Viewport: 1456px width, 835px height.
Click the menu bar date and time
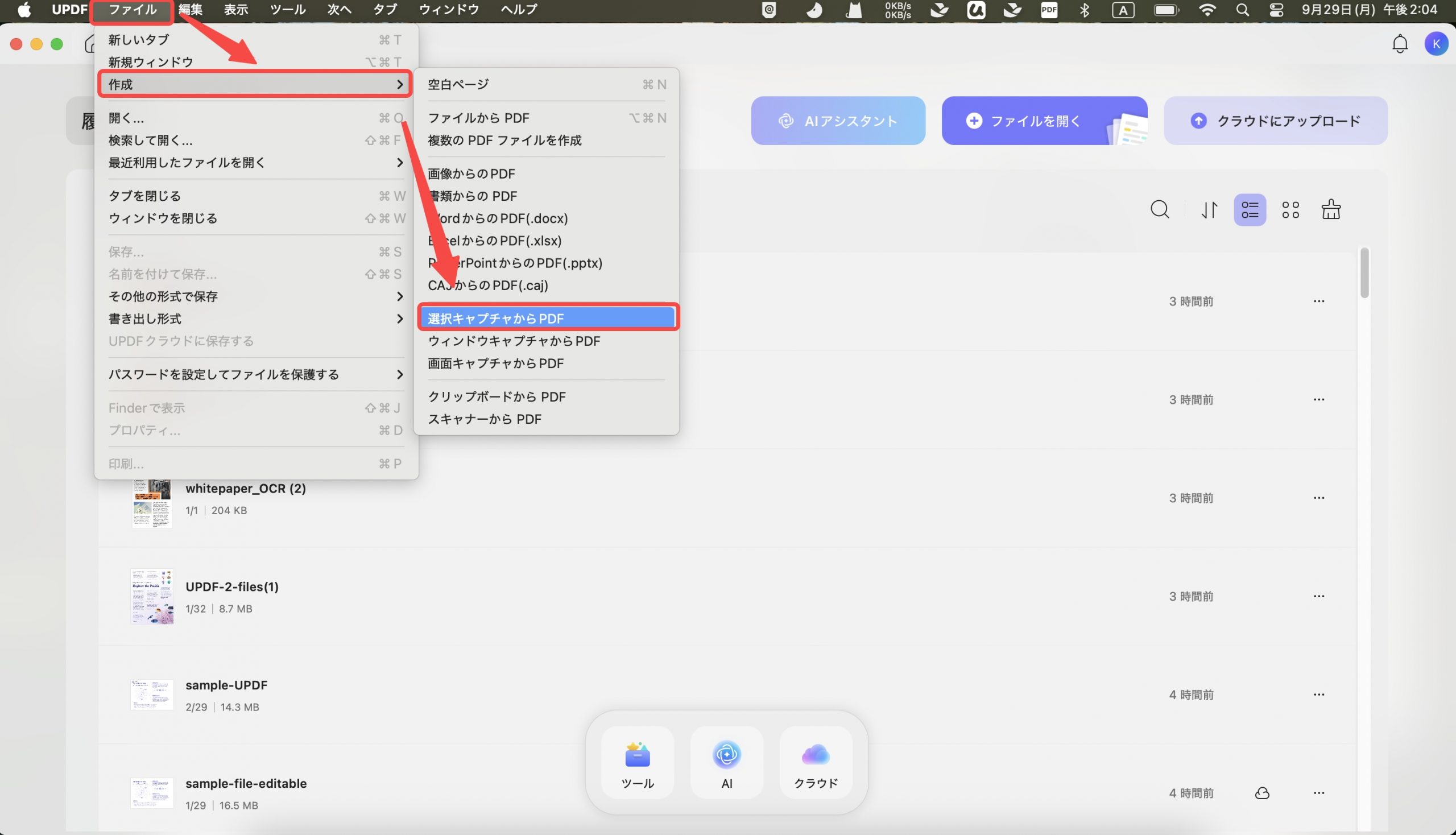pyautogui.click(x=1369, y=10)
